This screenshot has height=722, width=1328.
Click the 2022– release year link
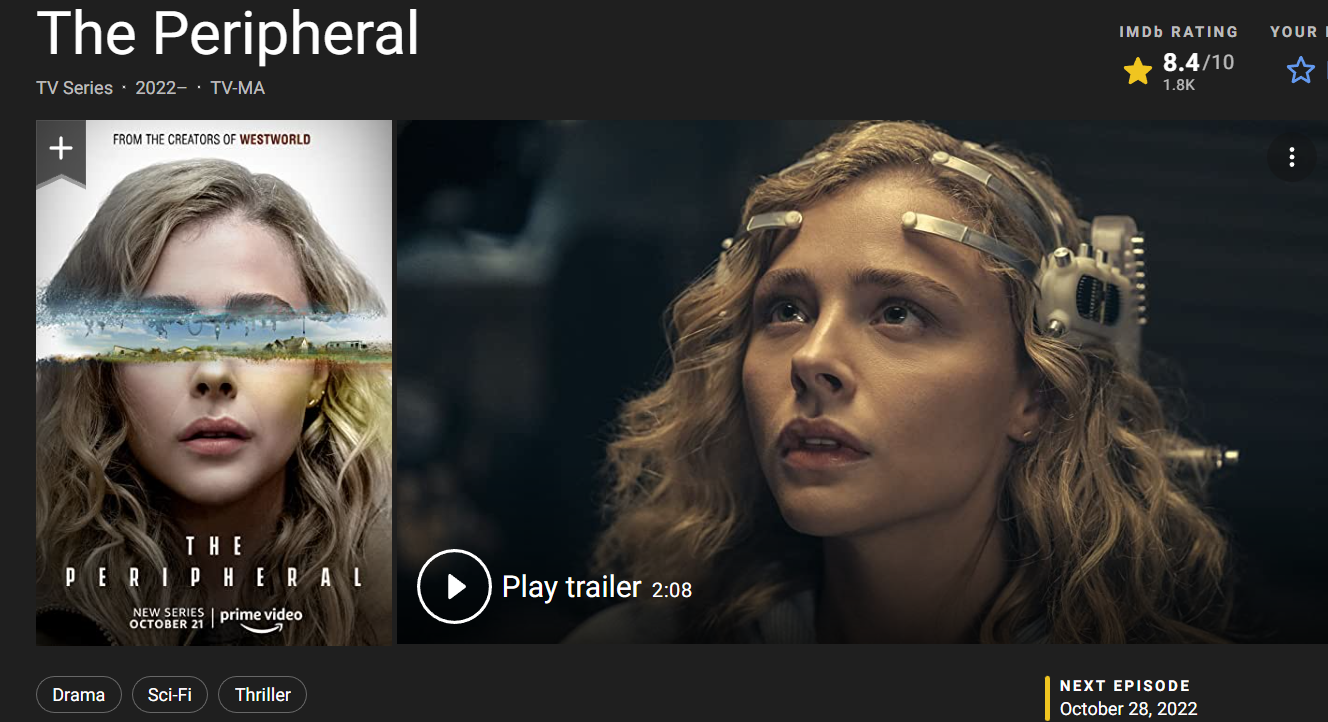(x=161, y=88)
